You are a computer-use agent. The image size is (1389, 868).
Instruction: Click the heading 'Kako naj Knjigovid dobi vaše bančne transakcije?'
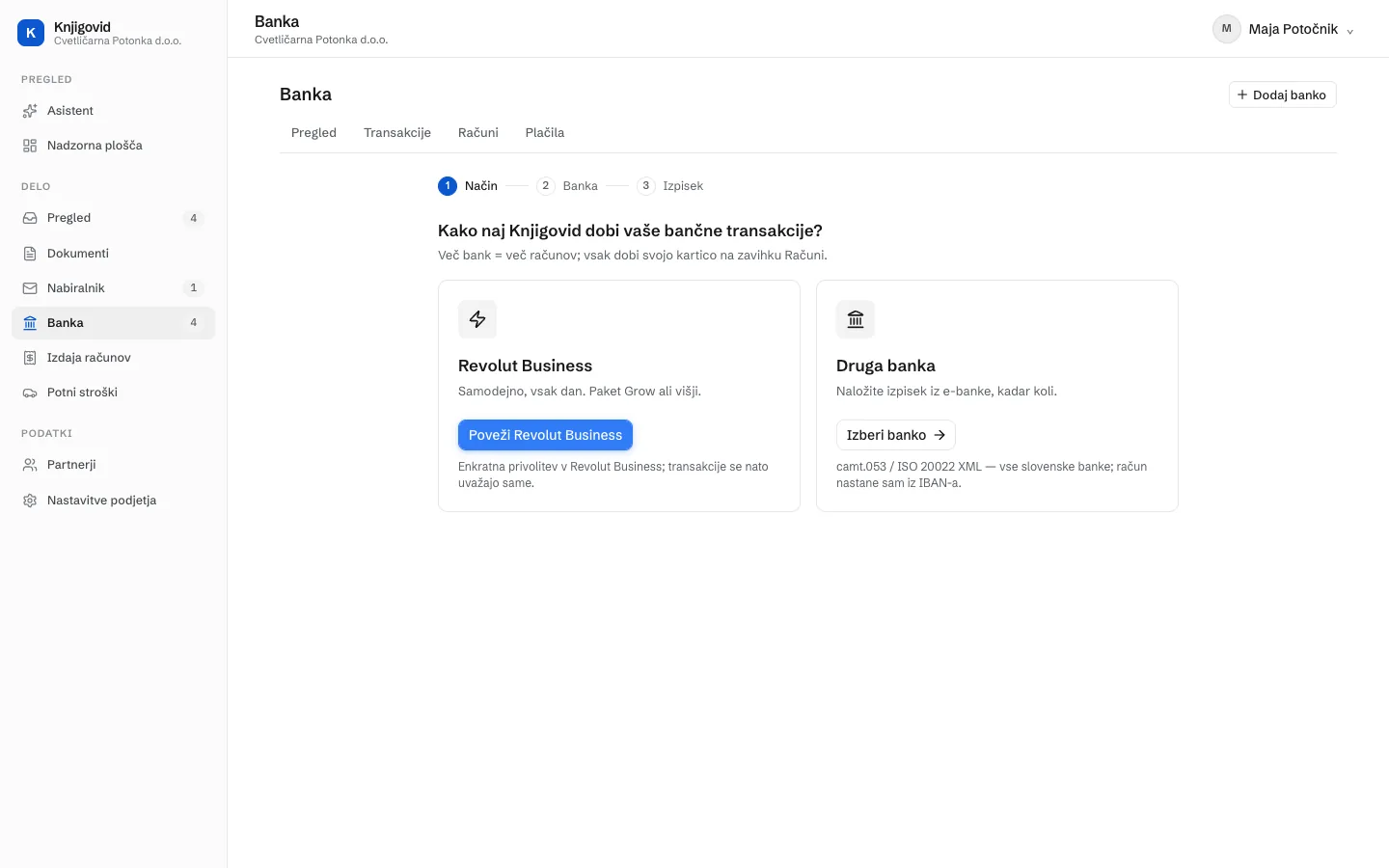click(x=630, y=231)
